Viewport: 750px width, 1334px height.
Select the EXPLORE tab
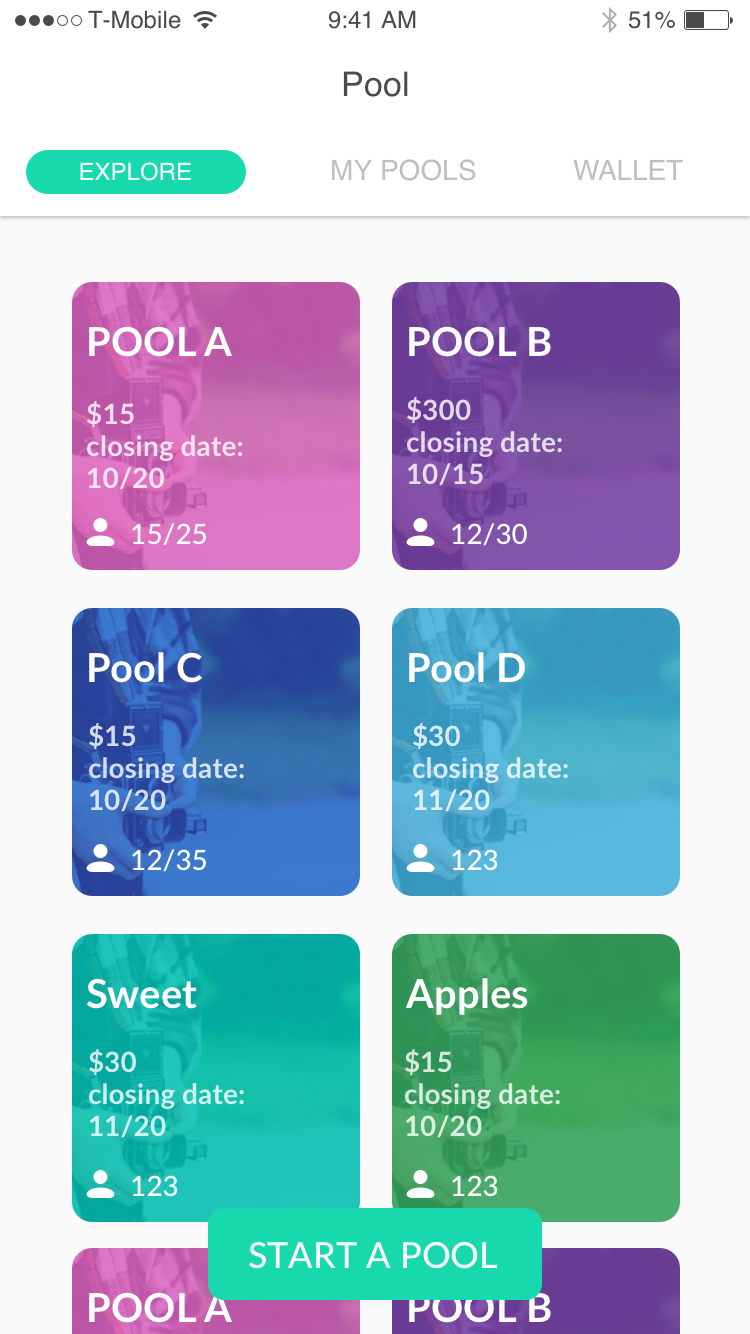(136, 172)
